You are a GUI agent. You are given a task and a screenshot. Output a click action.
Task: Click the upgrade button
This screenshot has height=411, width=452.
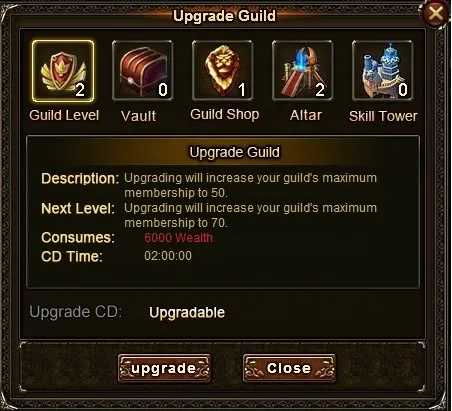164,368
